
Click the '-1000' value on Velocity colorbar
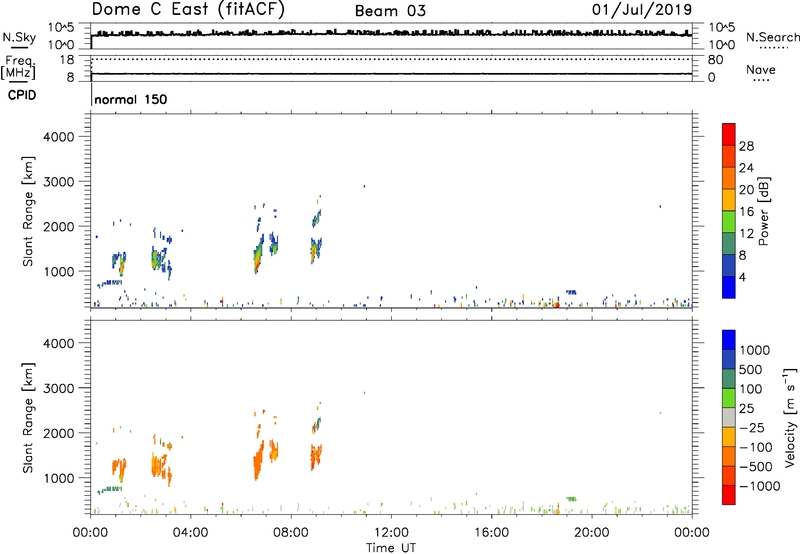point(760,486)
